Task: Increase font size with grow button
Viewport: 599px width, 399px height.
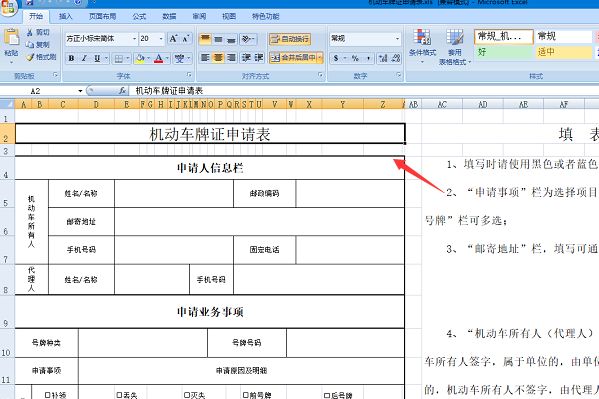Action: (173, 39)
